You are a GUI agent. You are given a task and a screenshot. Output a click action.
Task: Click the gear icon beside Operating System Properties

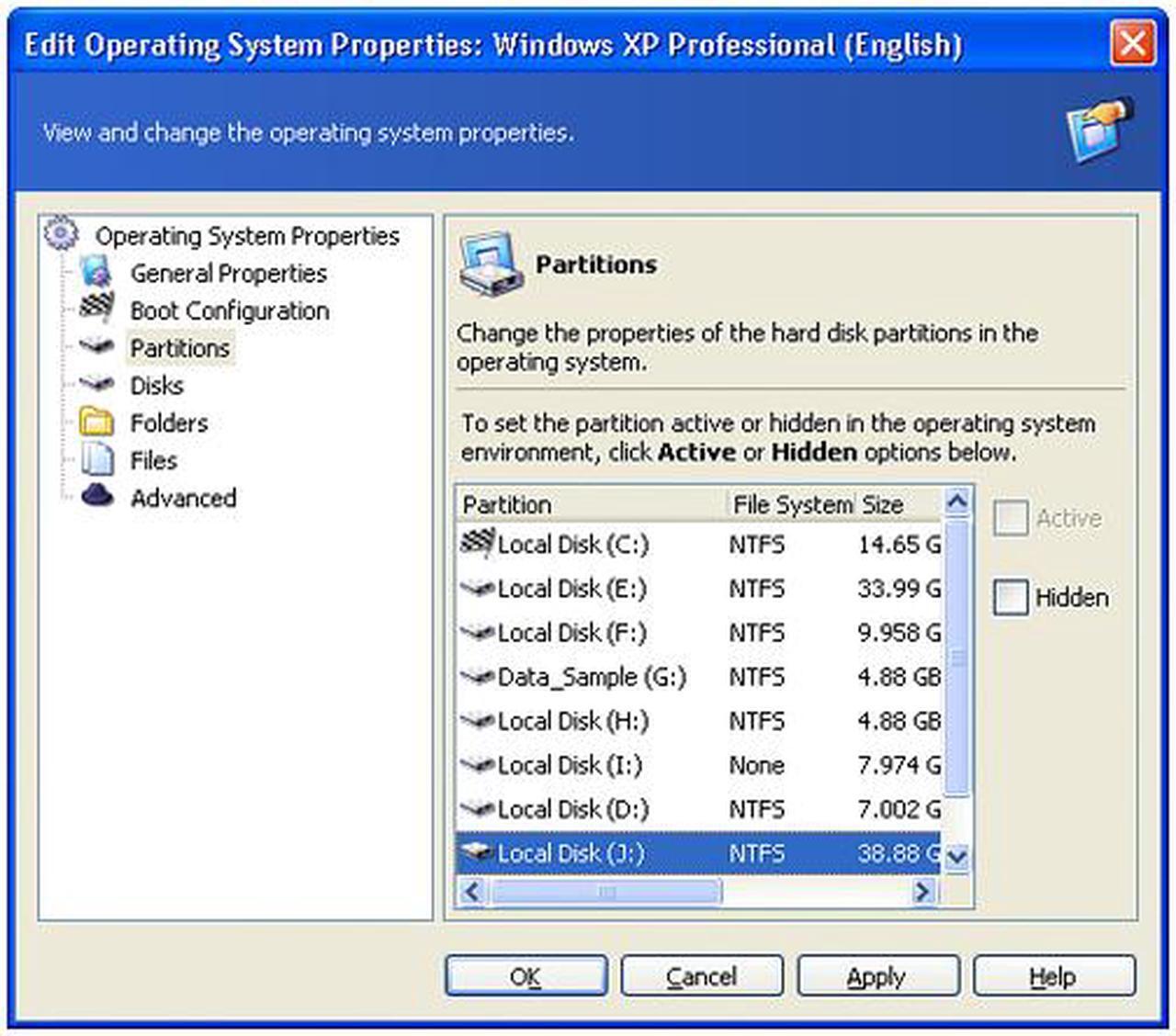pos(61,233)
